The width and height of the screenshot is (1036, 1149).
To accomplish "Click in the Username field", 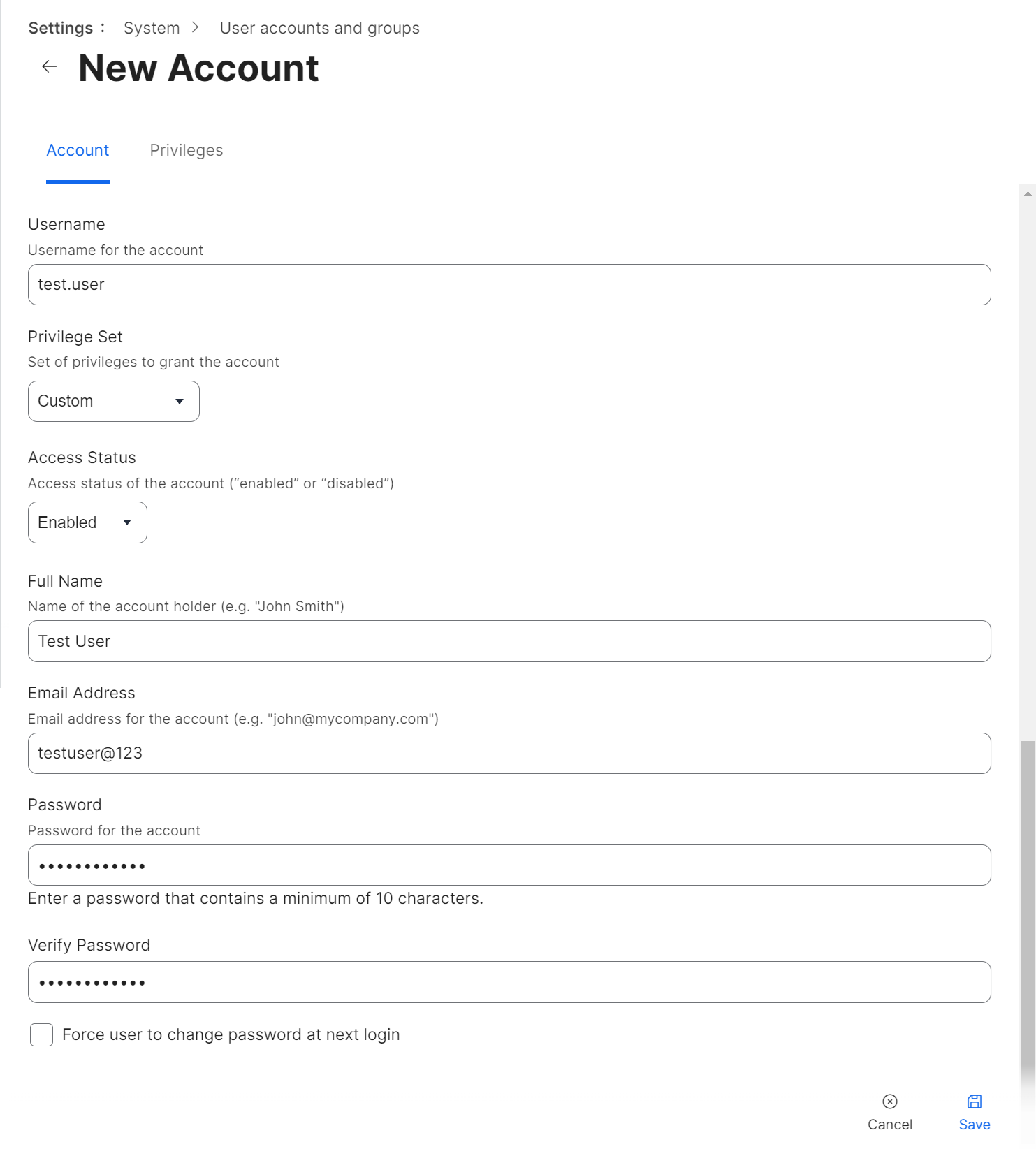I will (x=509, y=285).
